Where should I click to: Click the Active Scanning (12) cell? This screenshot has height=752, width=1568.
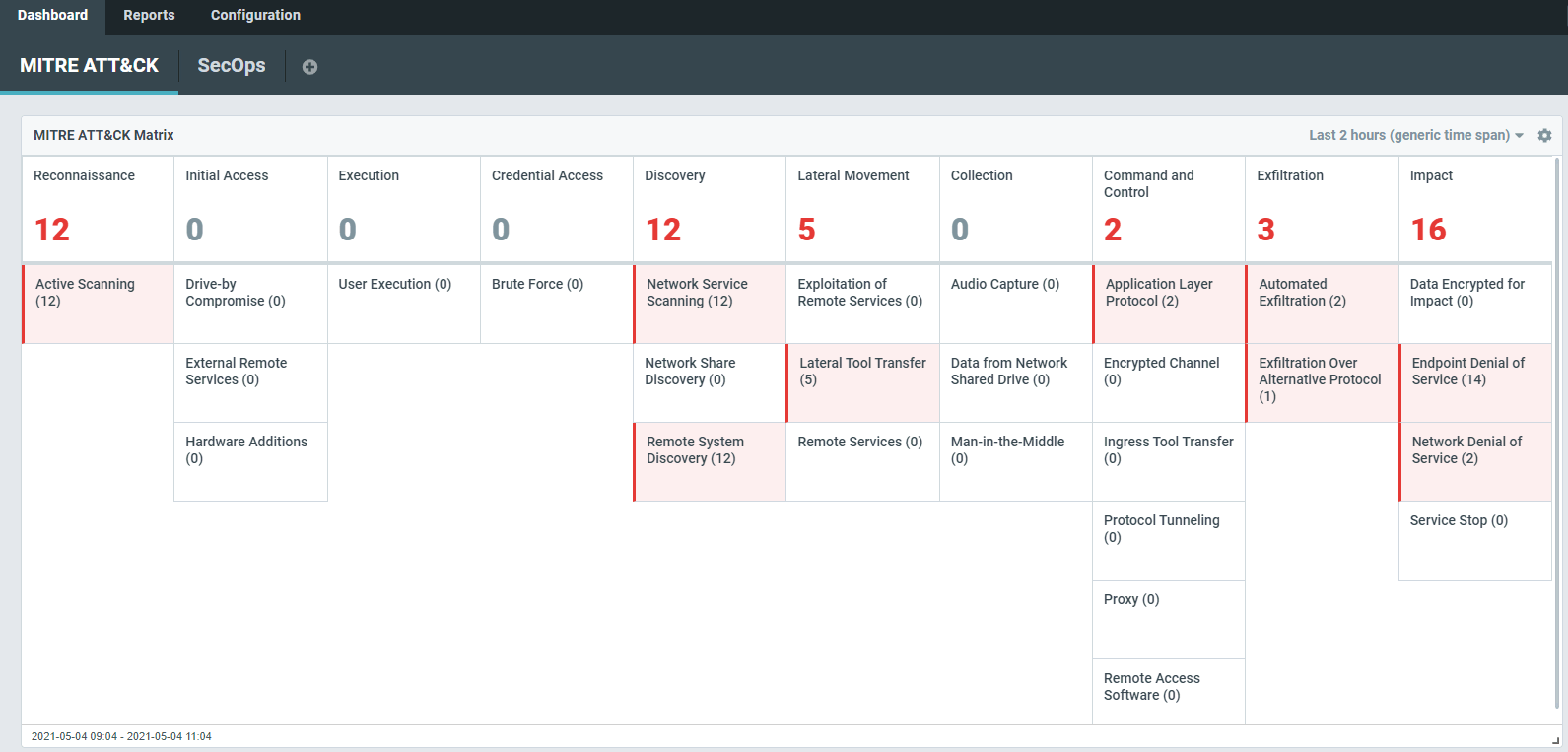tap(99, 304)
